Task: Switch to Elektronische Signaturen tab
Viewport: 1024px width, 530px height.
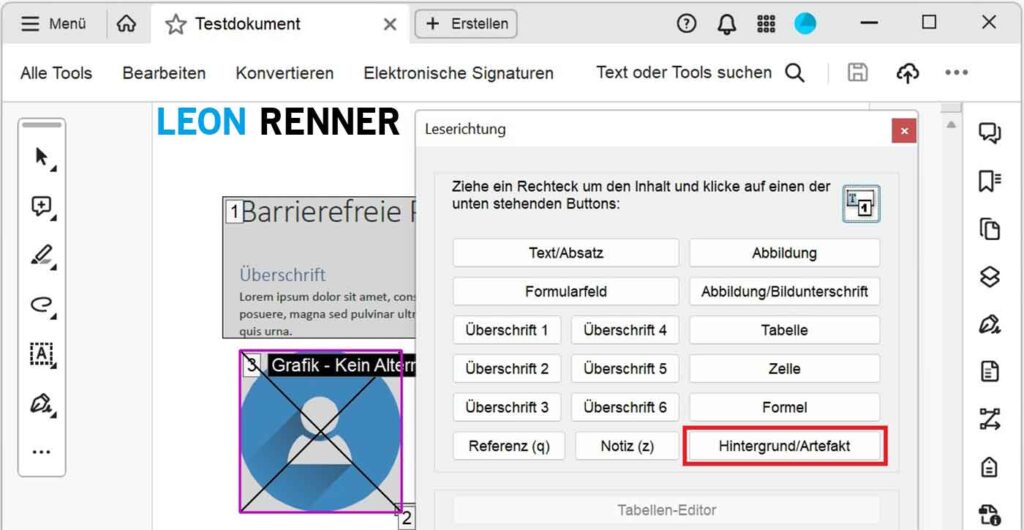Action: (458, 73)
